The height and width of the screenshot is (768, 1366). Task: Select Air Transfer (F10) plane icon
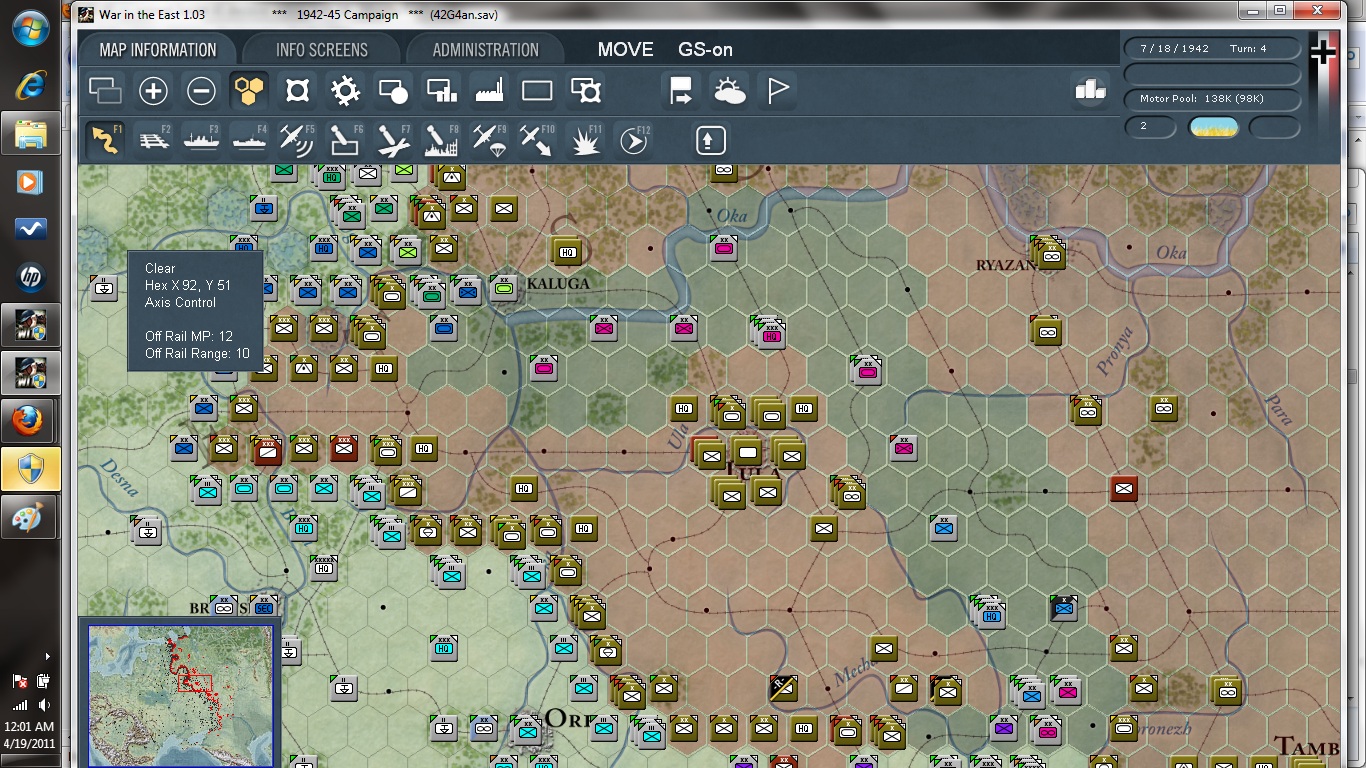537,140
